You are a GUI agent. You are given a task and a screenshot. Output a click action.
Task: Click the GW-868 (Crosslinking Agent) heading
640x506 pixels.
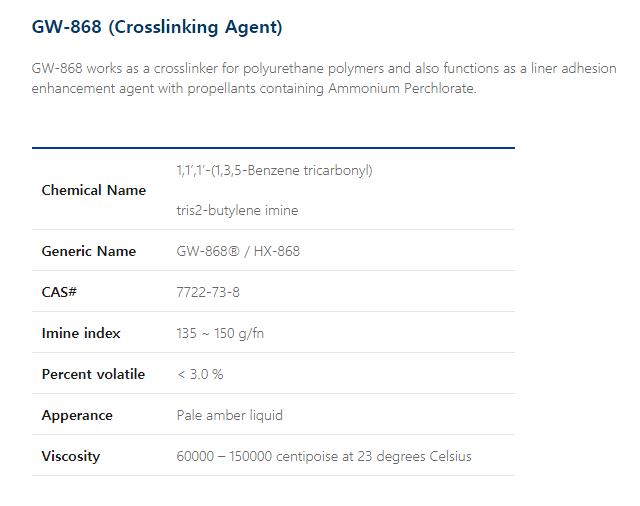157,27
